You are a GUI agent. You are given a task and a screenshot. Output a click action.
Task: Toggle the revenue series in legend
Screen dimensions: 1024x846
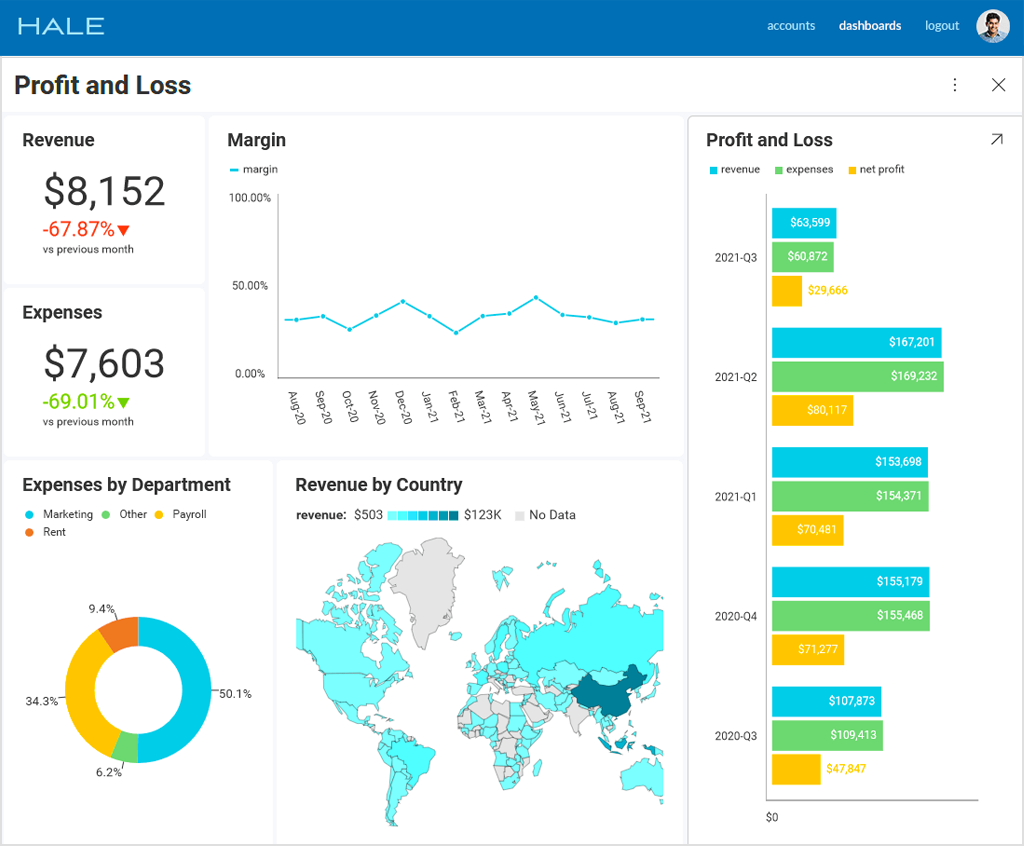tap(735, 170)
